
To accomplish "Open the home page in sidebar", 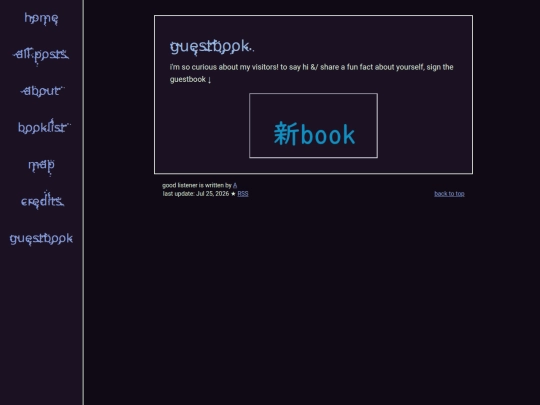I will tap(41, 18).
